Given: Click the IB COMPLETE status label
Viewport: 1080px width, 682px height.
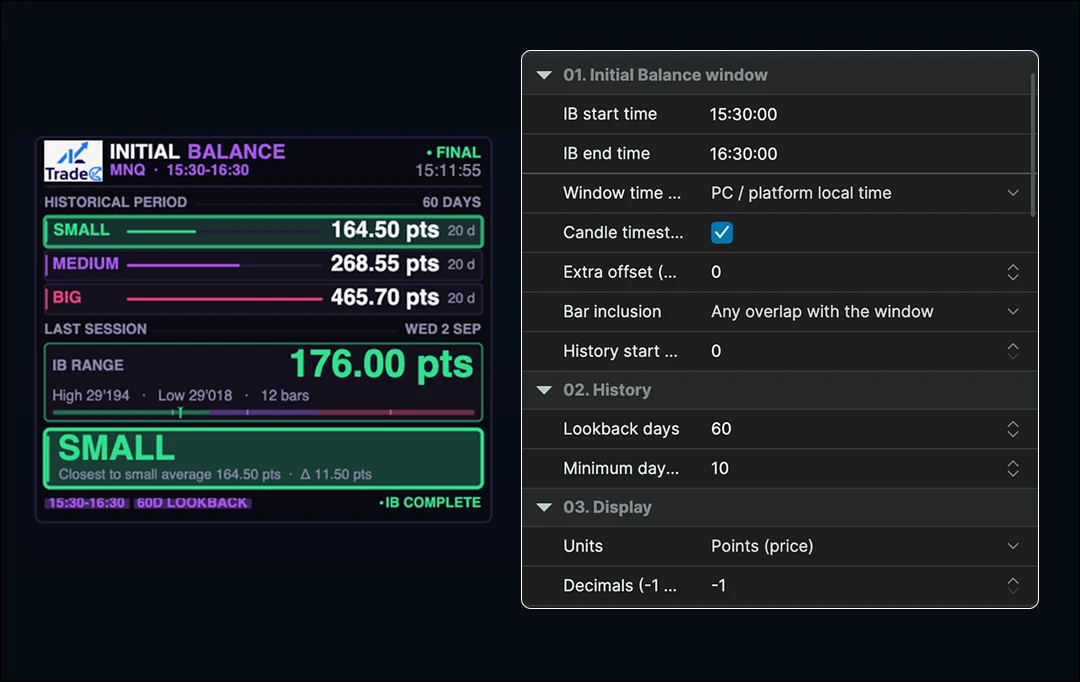Looking at the screenshot, I should [x=430, y=503].
